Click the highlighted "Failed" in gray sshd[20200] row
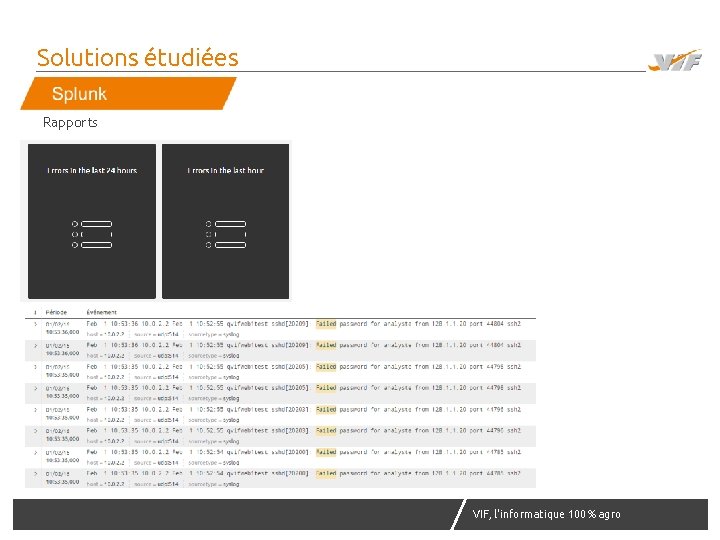720x540 pixels. click(x=326, y=473)
